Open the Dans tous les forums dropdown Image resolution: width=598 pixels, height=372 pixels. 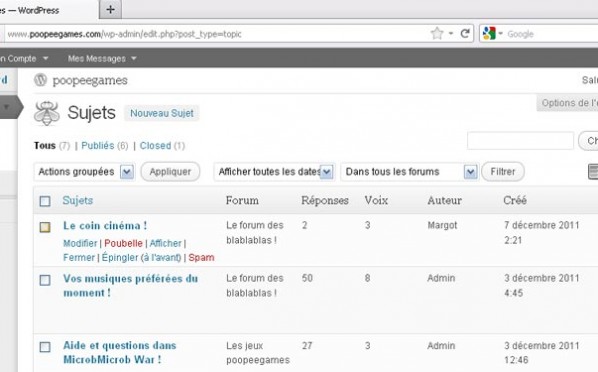(409, 172)
